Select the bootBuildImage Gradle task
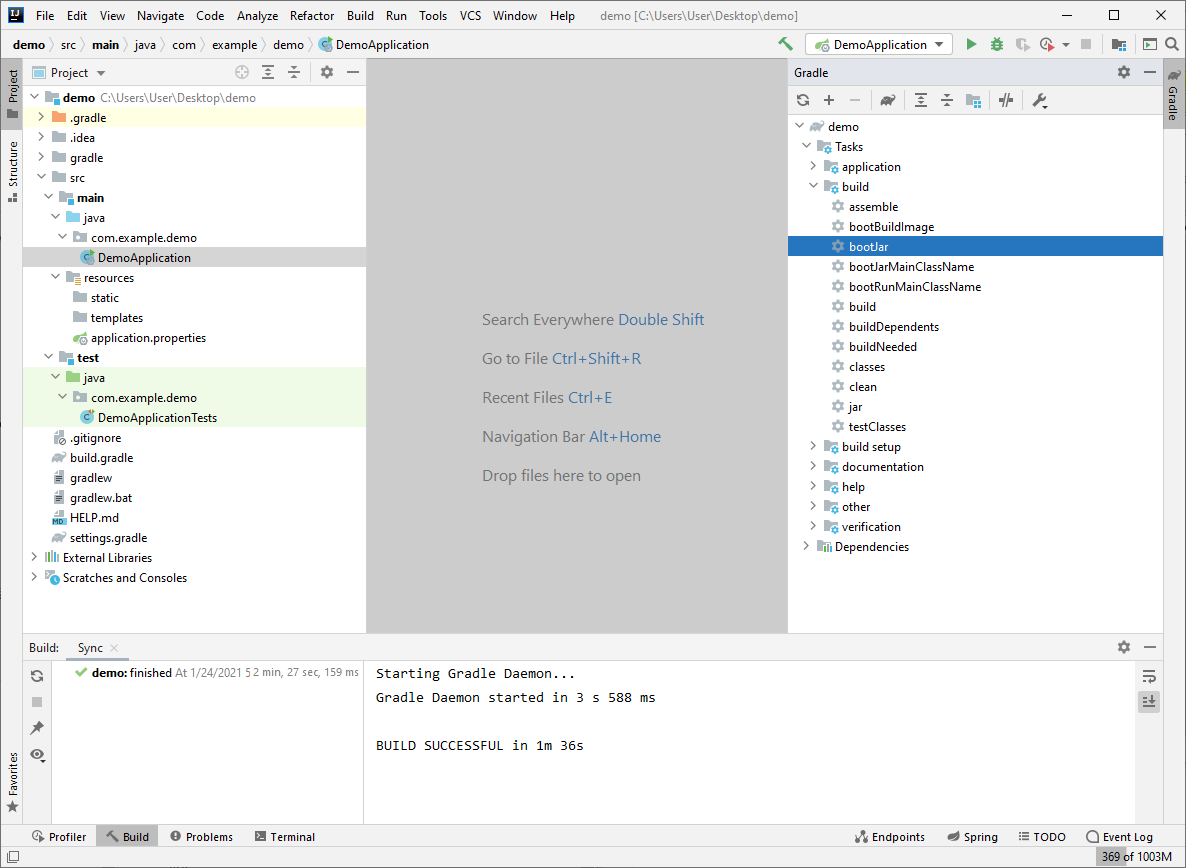Image resolution: width=1186 pixels, height=868 pixels. (x=891, y=226)
